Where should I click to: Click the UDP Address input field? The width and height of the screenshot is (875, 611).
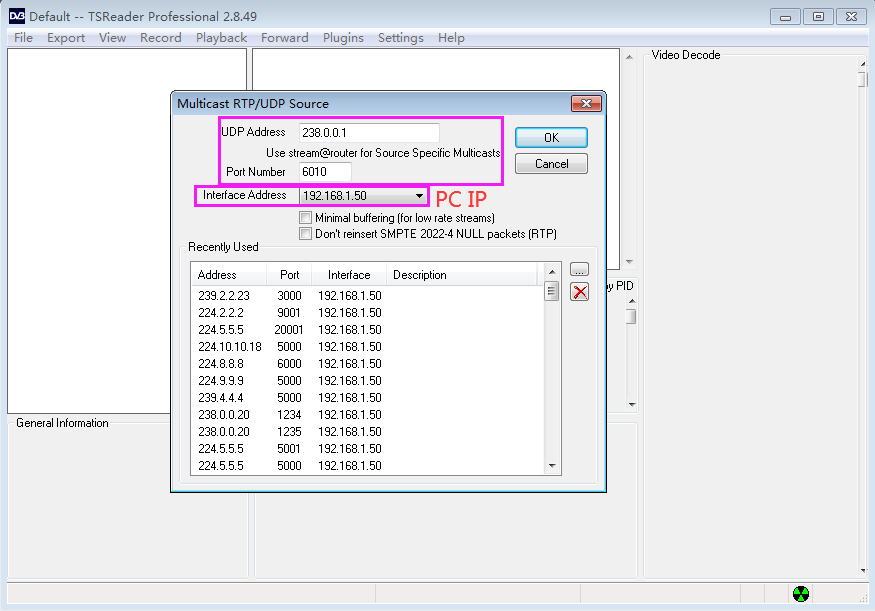point(368,132)
